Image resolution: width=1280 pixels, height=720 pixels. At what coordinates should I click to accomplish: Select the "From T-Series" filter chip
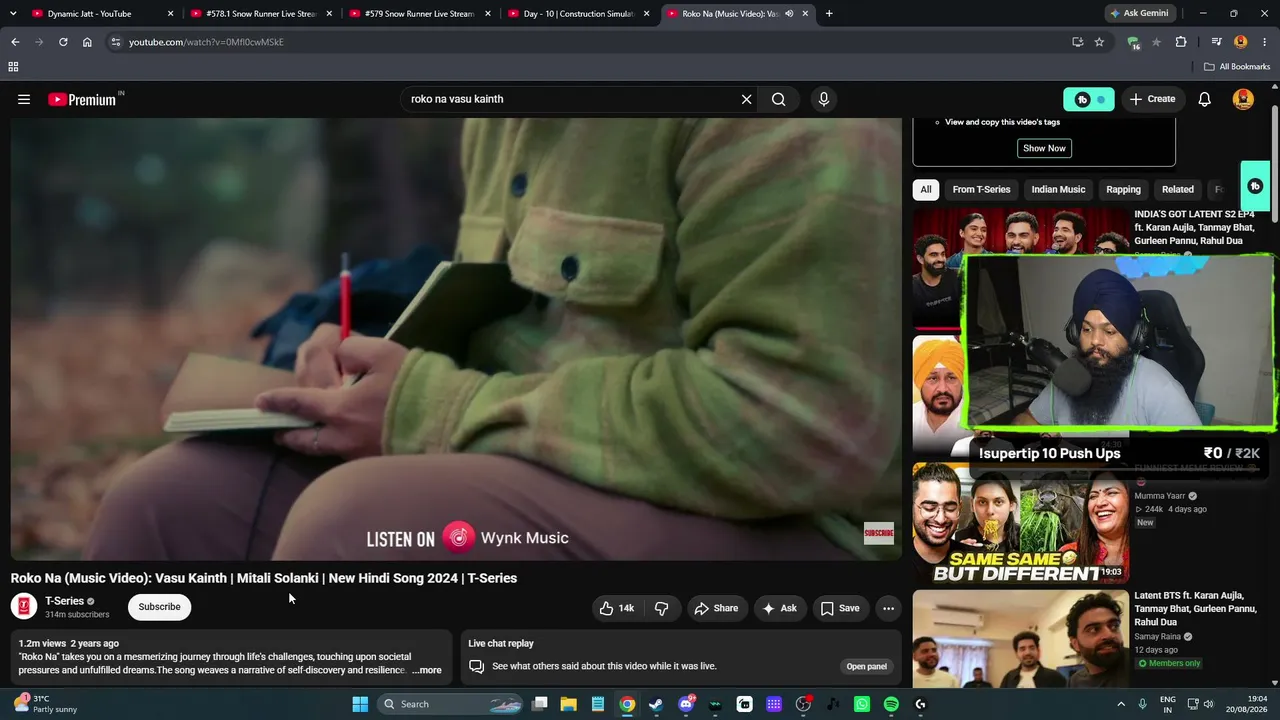[x=981, y=189]
